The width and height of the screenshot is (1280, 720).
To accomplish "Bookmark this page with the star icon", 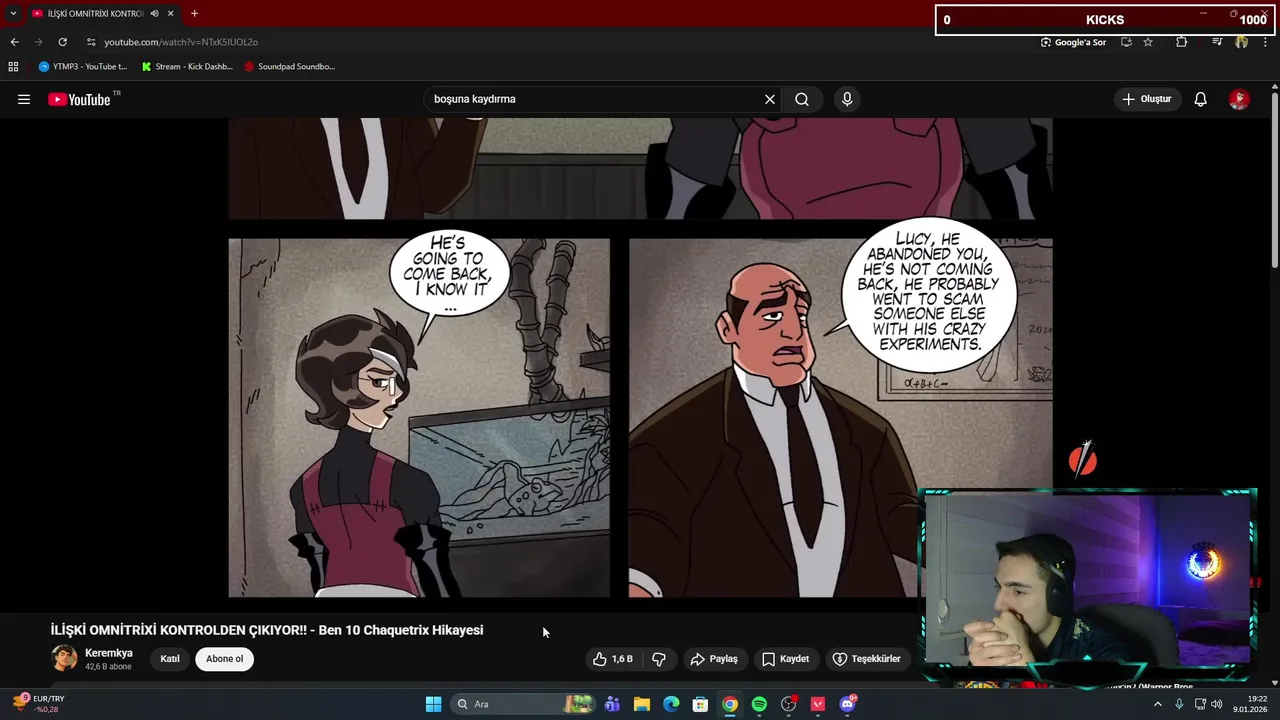I will [x=1148, y=42].
